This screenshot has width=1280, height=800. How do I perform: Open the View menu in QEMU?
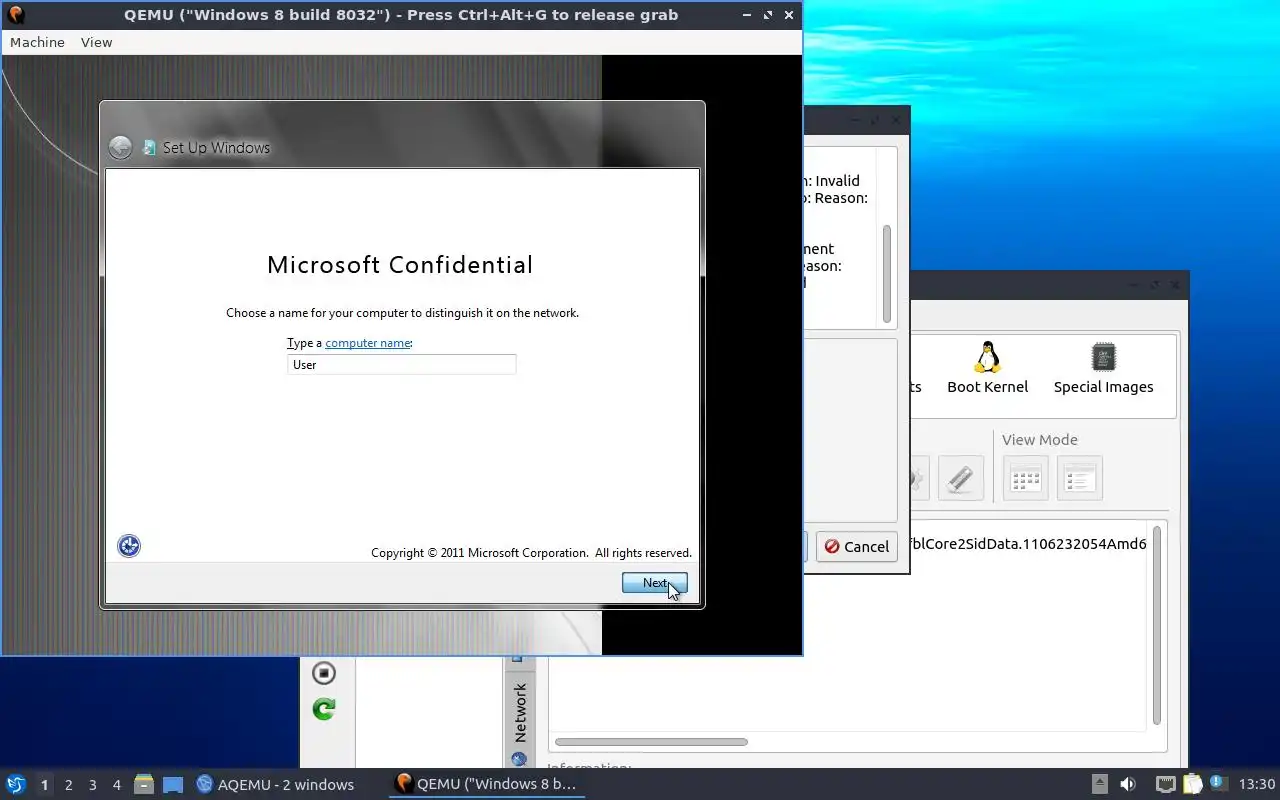[x=96, y=42]
